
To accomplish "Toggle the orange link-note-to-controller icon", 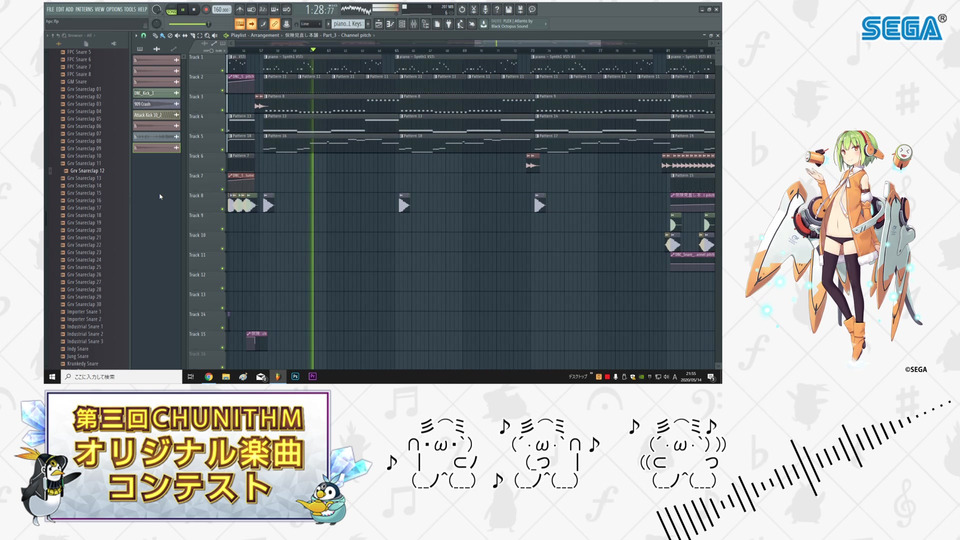I will (x=275, y=24).
